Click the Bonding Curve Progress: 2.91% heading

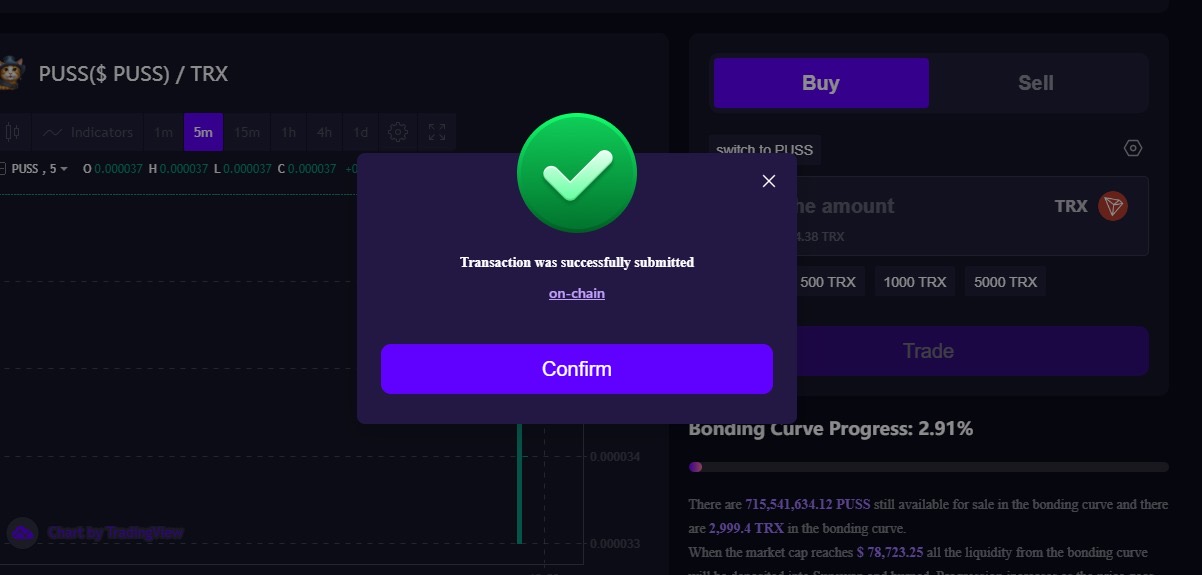(831, 429)
